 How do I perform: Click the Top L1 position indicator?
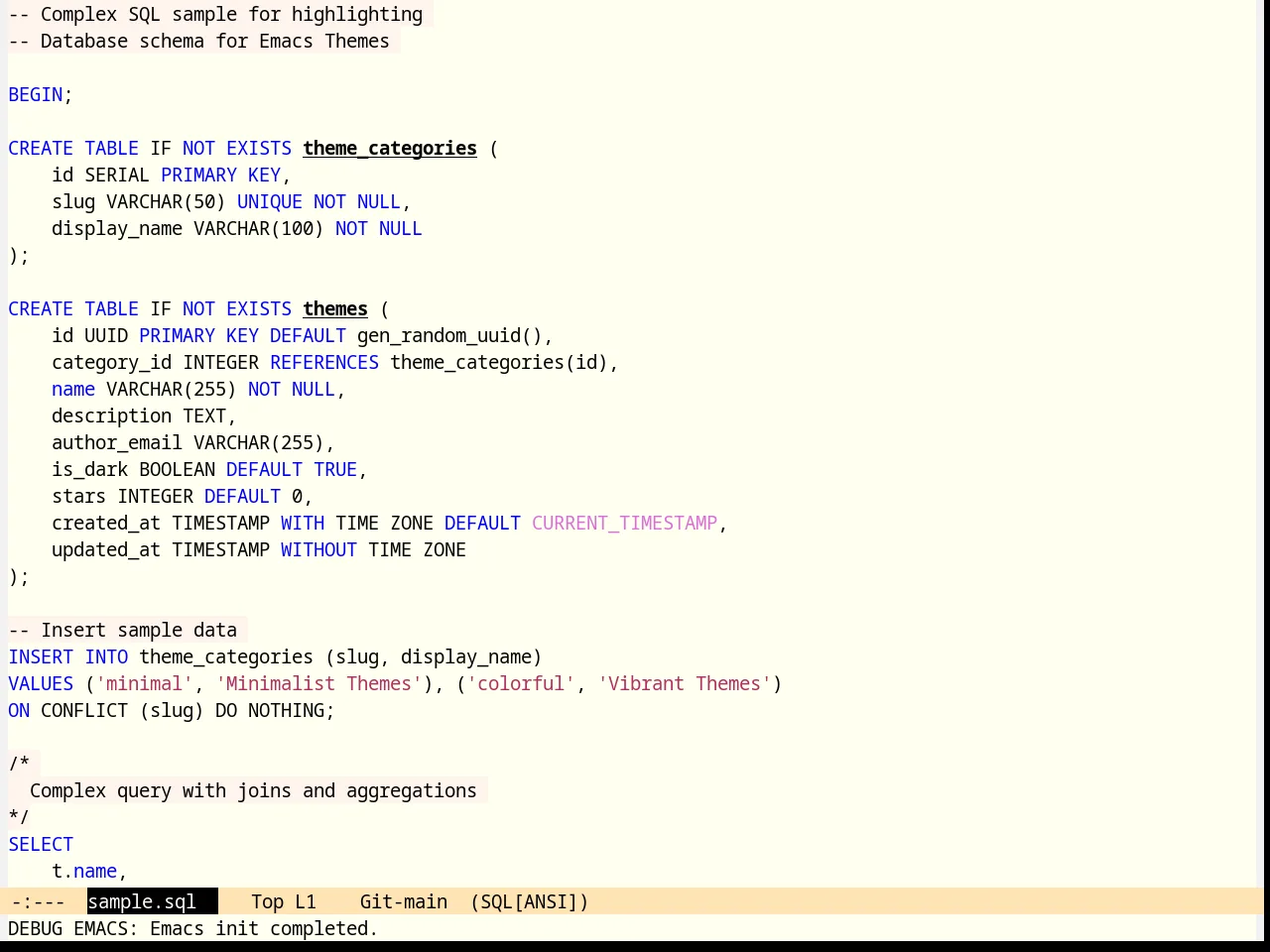(284, 901)
